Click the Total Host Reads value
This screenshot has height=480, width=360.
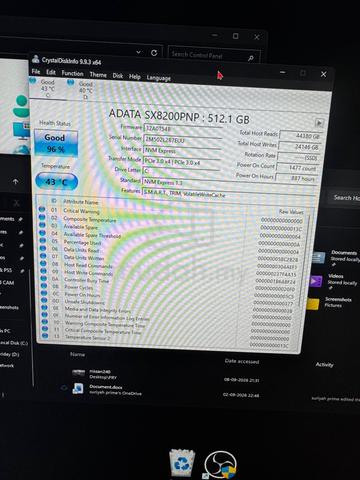tap(300, 136)
